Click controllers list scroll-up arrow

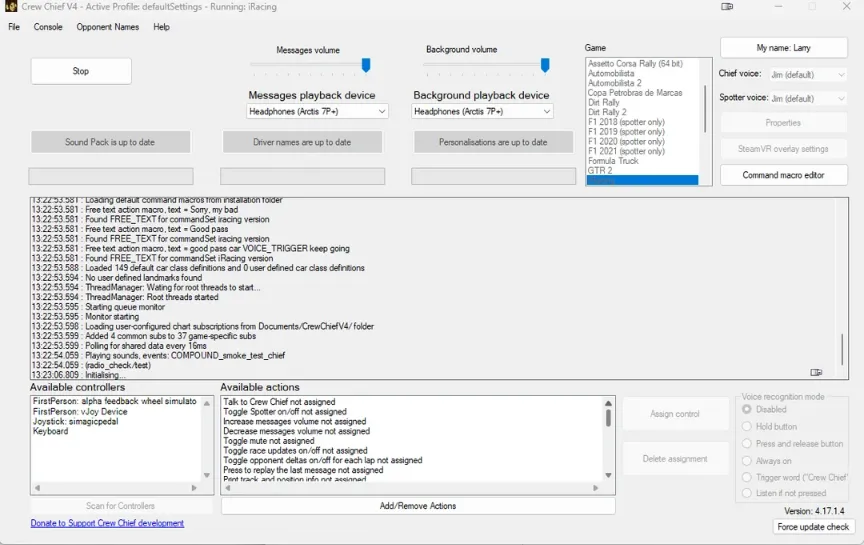pyautogui.click(x=207, y=403)
